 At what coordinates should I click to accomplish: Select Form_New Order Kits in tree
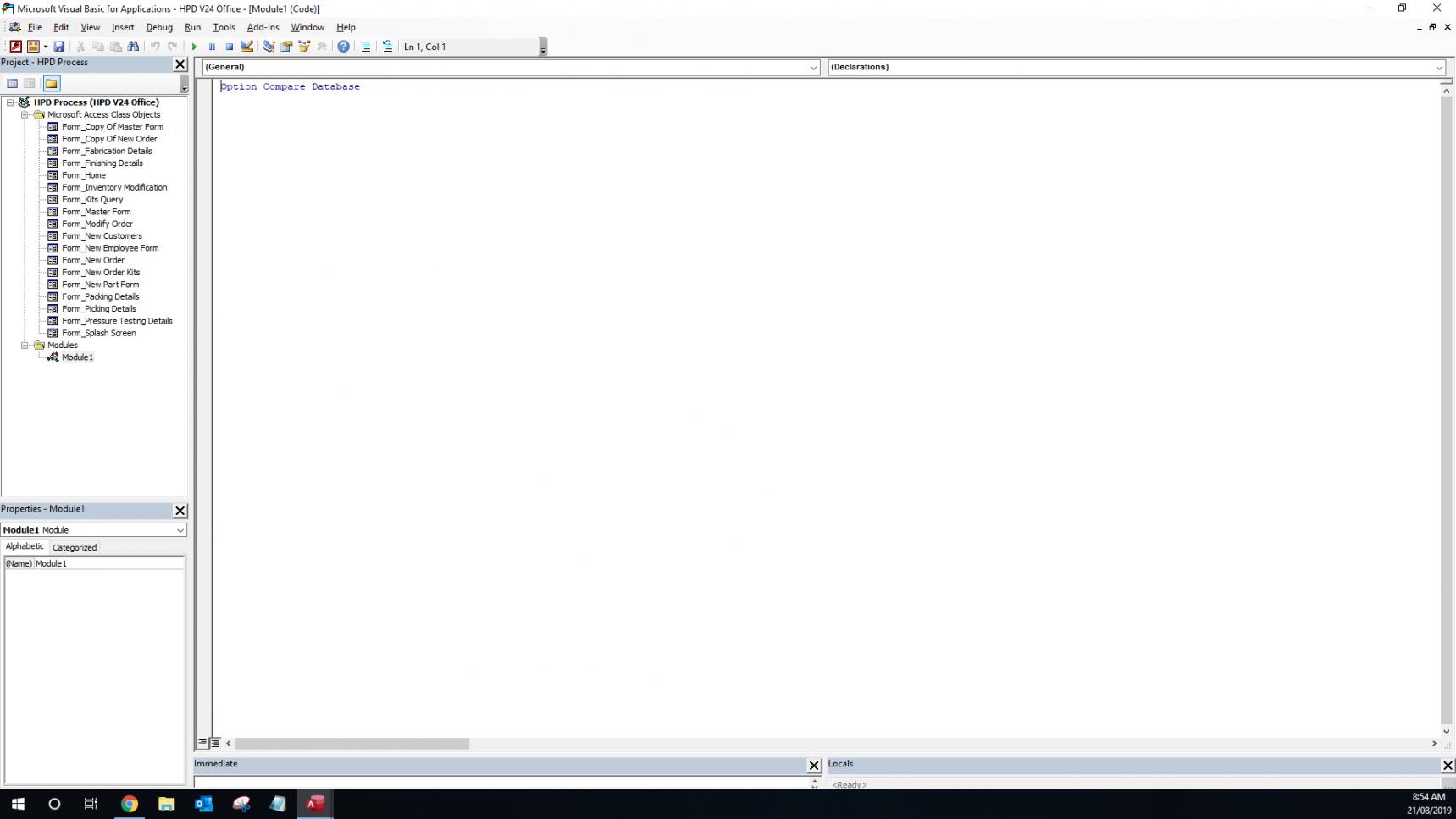point(101,273)
